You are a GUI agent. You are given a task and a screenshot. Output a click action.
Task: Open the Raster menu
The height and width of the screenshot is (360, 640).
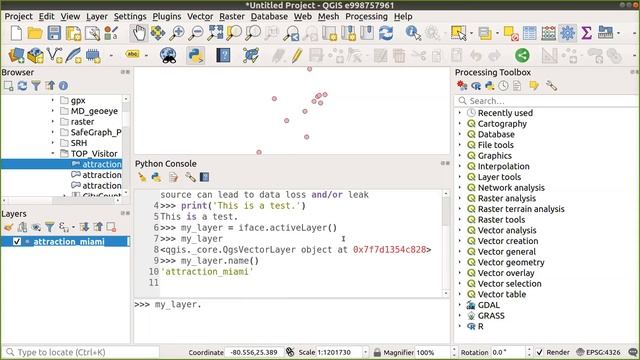tap(232, 16)
